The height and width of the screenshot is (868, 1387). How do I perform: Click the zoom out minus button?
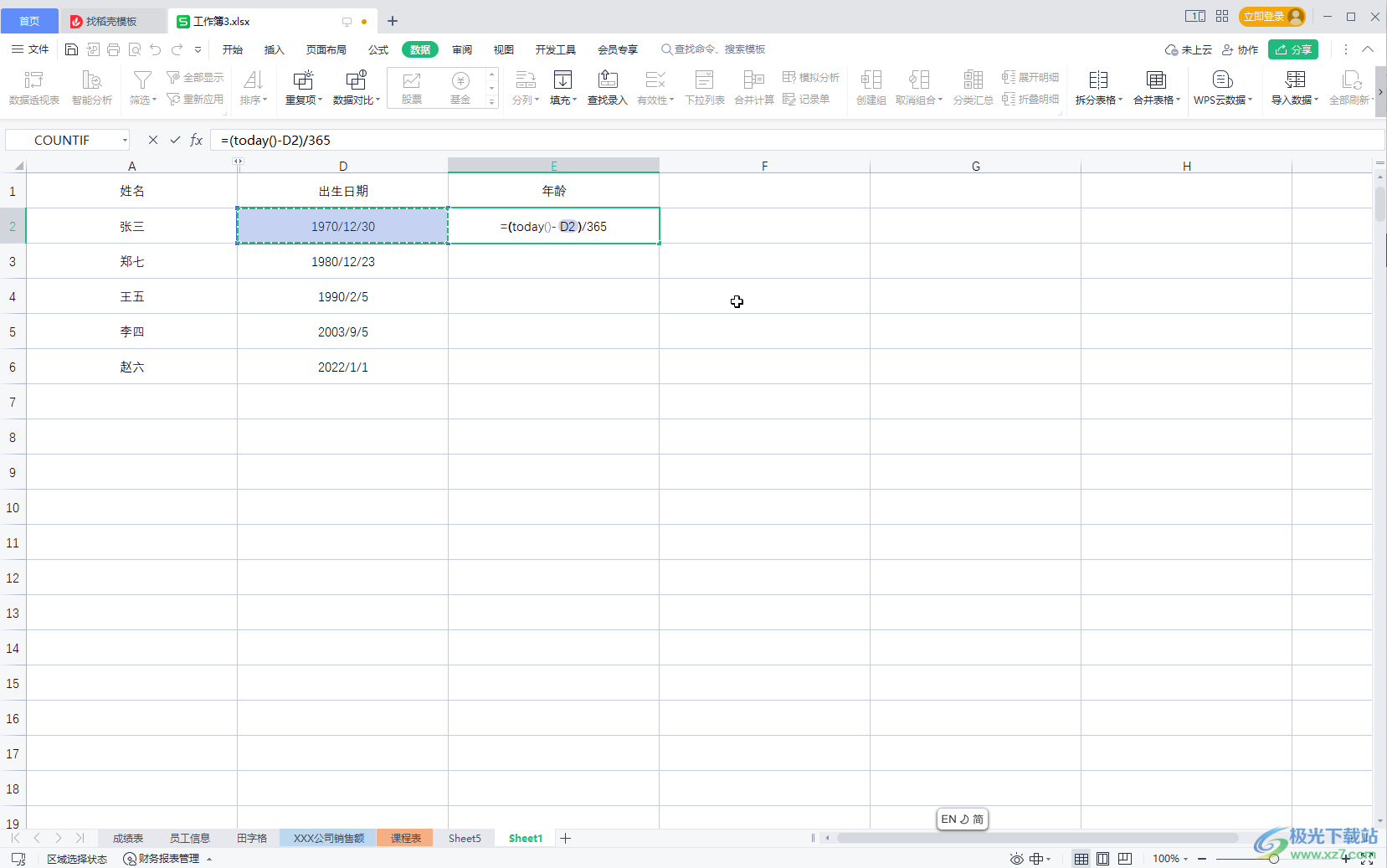click(1202, 859)
